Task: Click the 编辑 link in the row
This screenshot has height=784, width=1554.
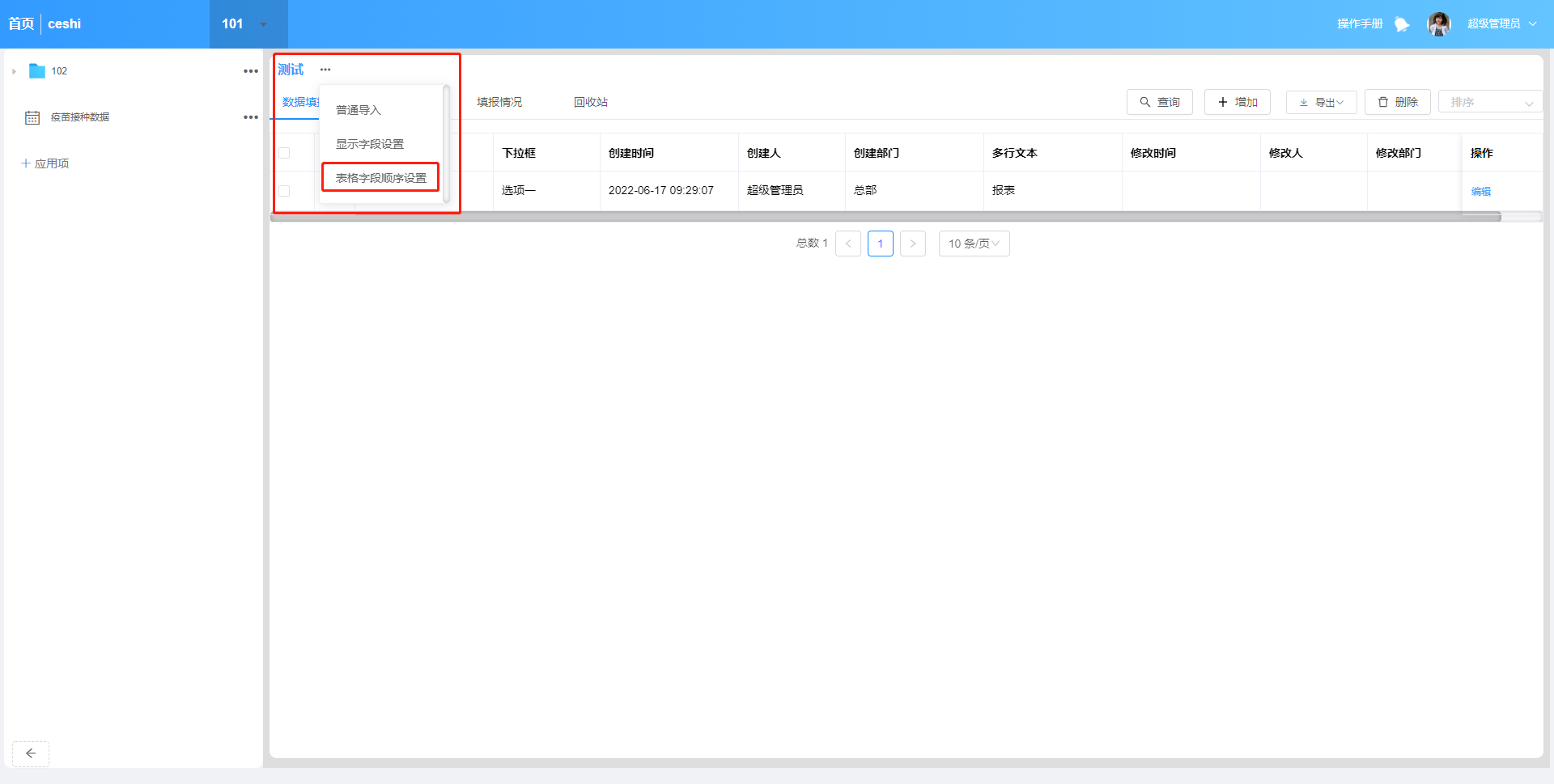Action: coord(1480,191)
